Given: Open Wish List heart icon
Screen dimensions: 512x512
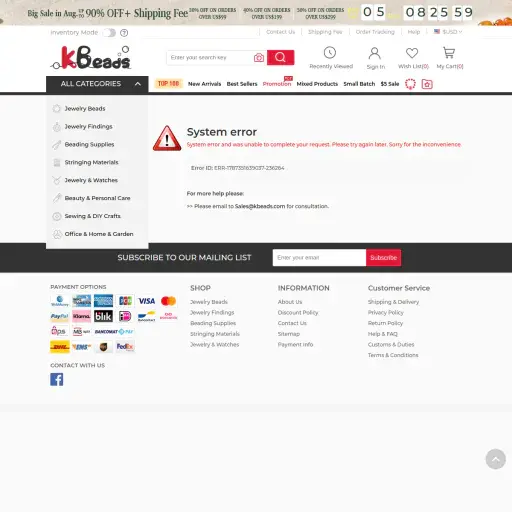Looking at the screenshot, I should click(412, 53).
